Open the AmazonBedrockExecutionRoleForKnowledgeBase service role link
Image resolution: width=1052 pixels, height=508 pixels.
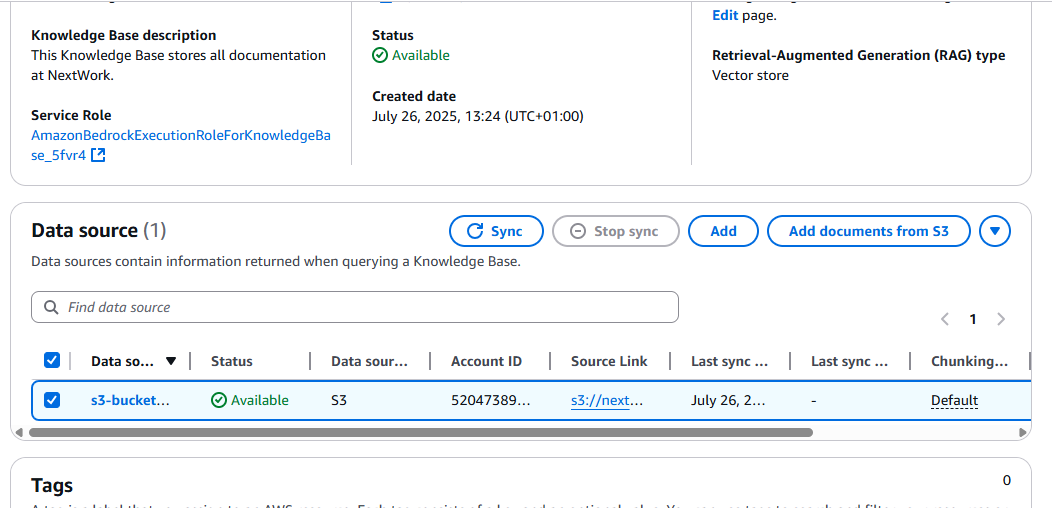pos(181,146)
